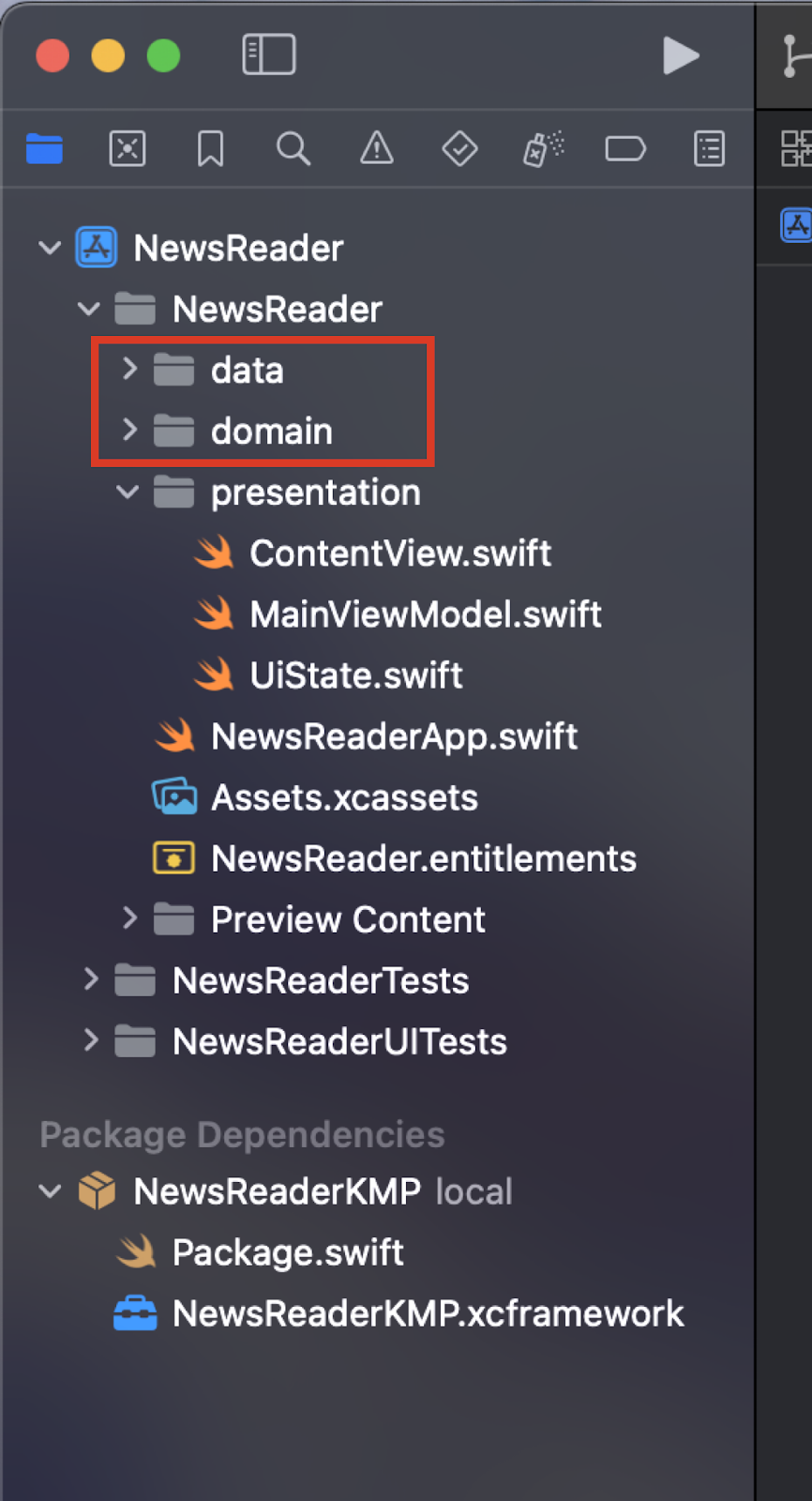Select ContentView.swift file
Image resolution: width=812 pixels, height=1501 pixels.
coord(373,553)
